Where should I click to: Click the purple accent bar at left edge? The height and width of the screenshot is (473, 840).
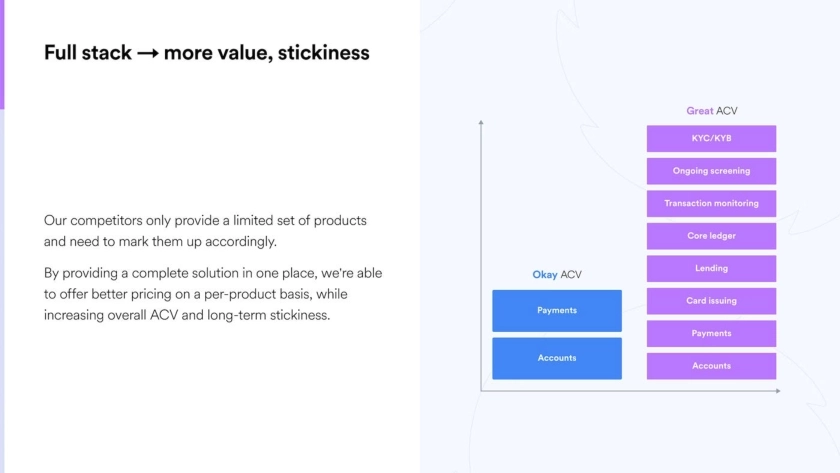[x=2, y=55]
